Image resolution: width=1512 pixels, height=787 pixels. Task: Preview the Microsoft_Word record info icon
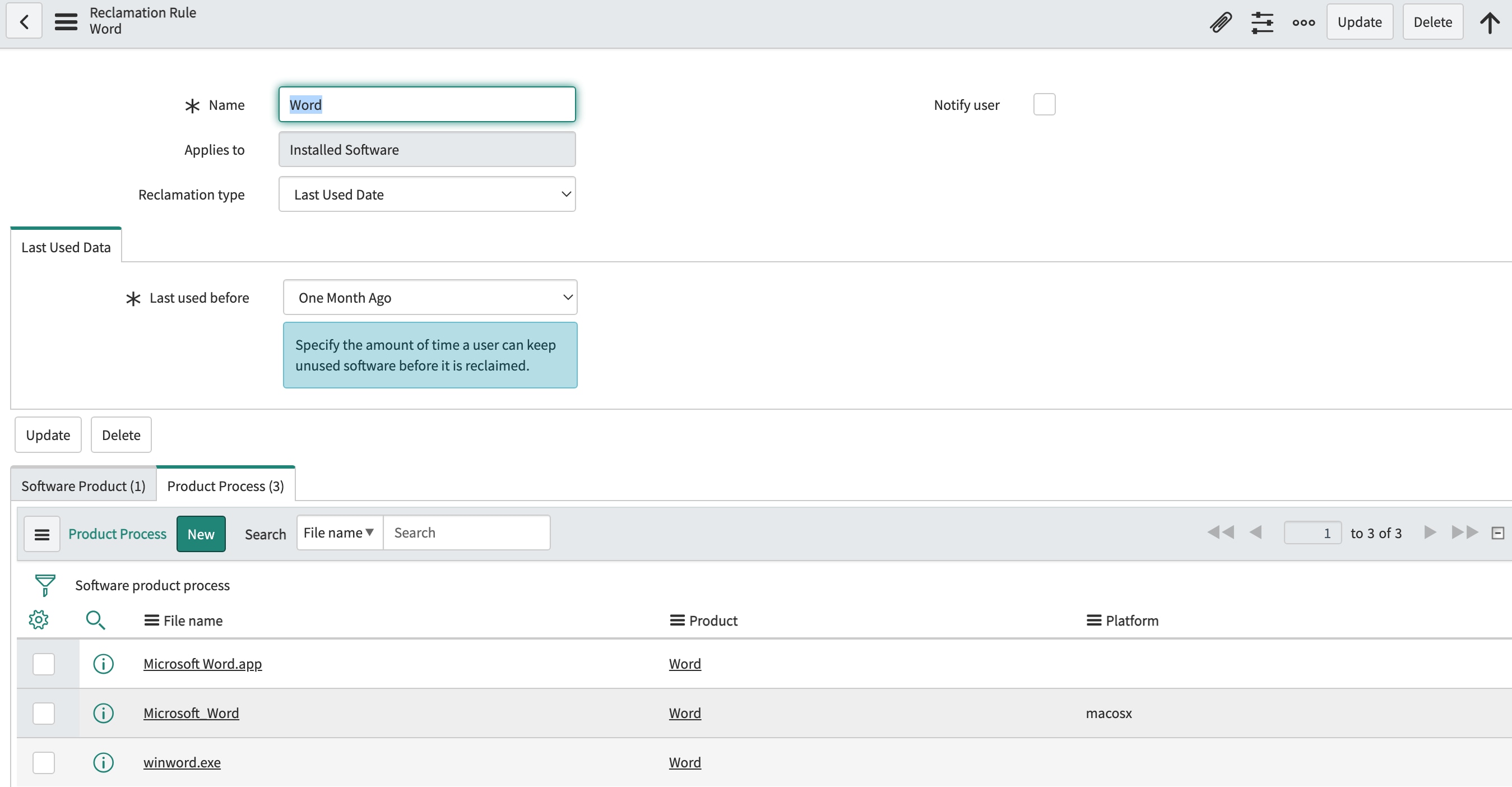pos(103,713)
